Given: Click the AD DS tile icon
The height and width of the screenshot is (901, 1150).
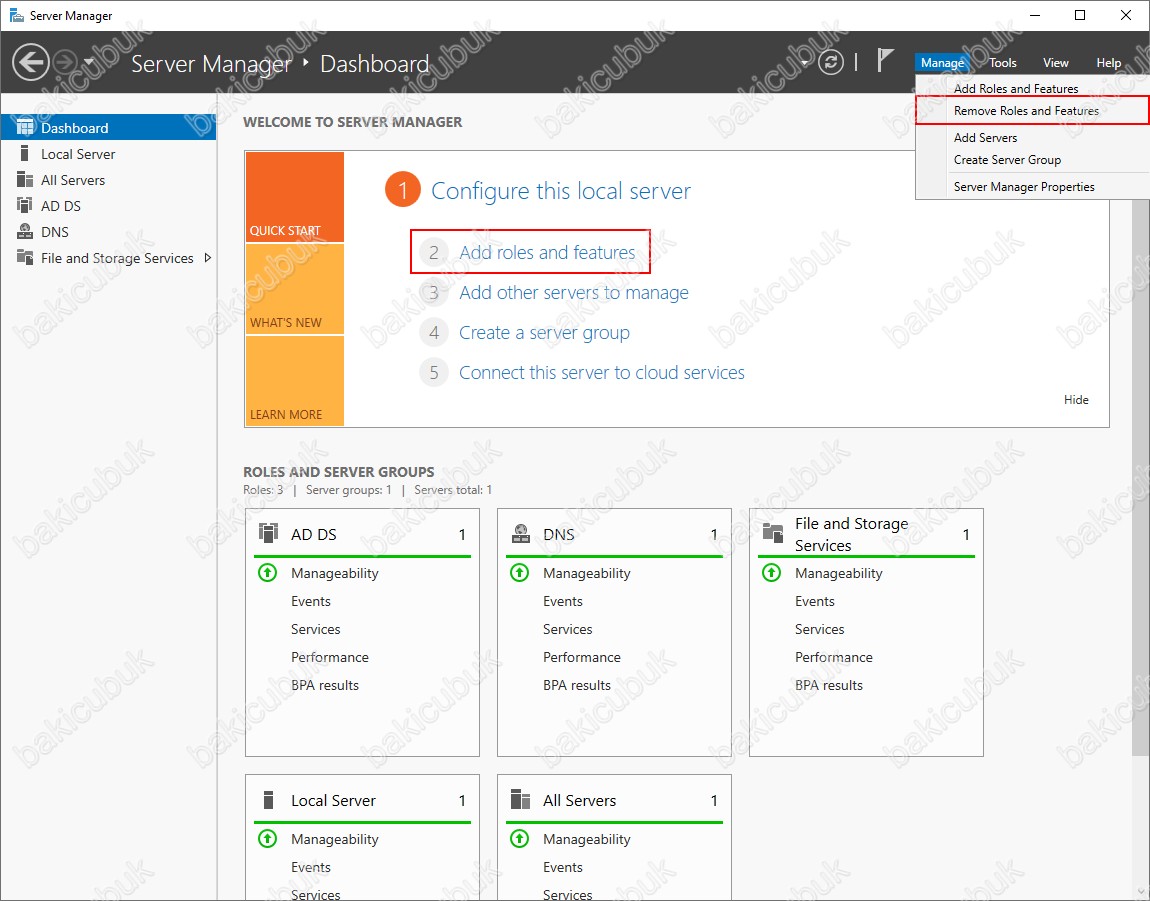Looking at the screenshot, I should click(268, 533).
